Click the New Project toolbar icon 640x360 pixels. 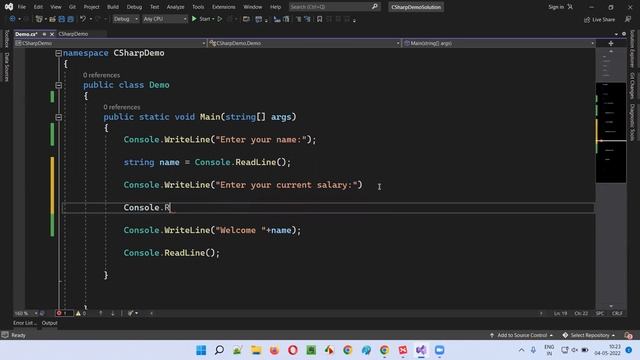(x=39, y=19)
